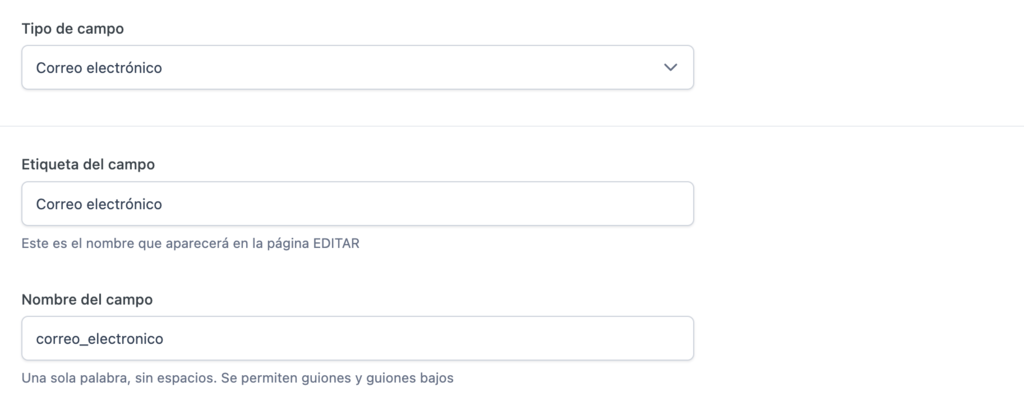Screen dimensions: 1024x405
Task: Click the hint starting "Una sola palabra"
Action: coord(239,378)
